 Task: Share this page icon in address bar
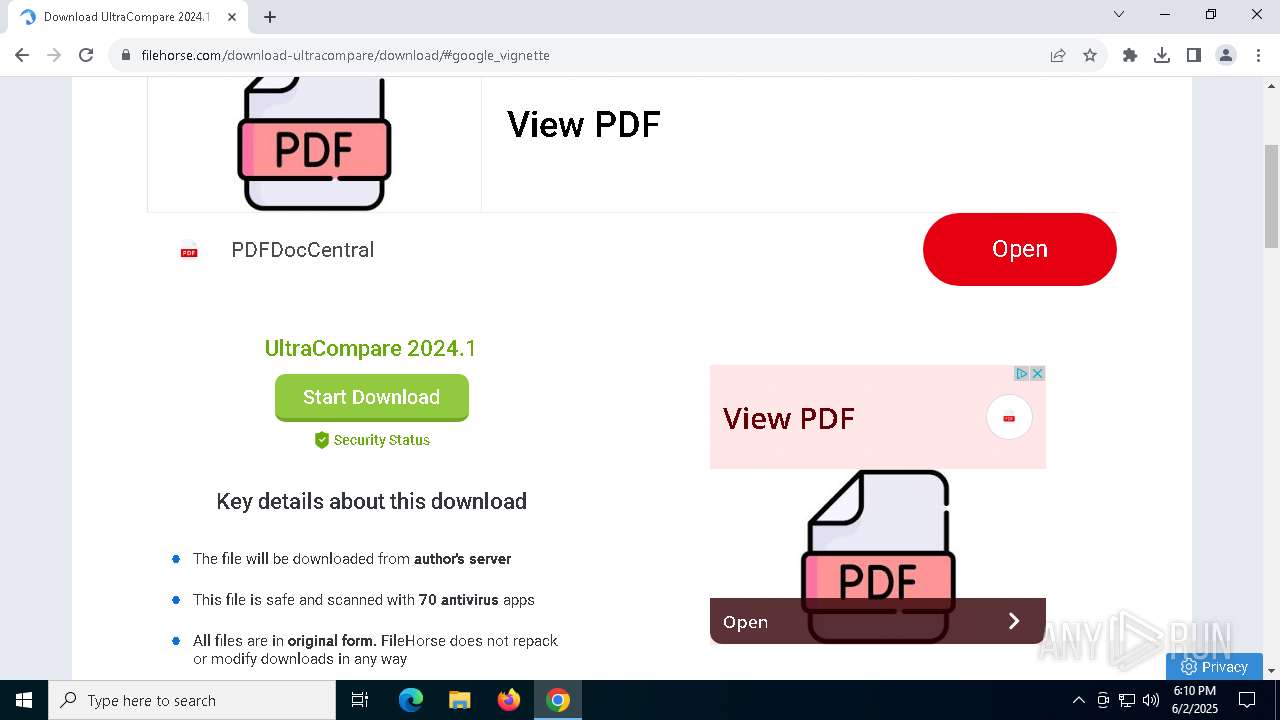(x=1058, y=55)
